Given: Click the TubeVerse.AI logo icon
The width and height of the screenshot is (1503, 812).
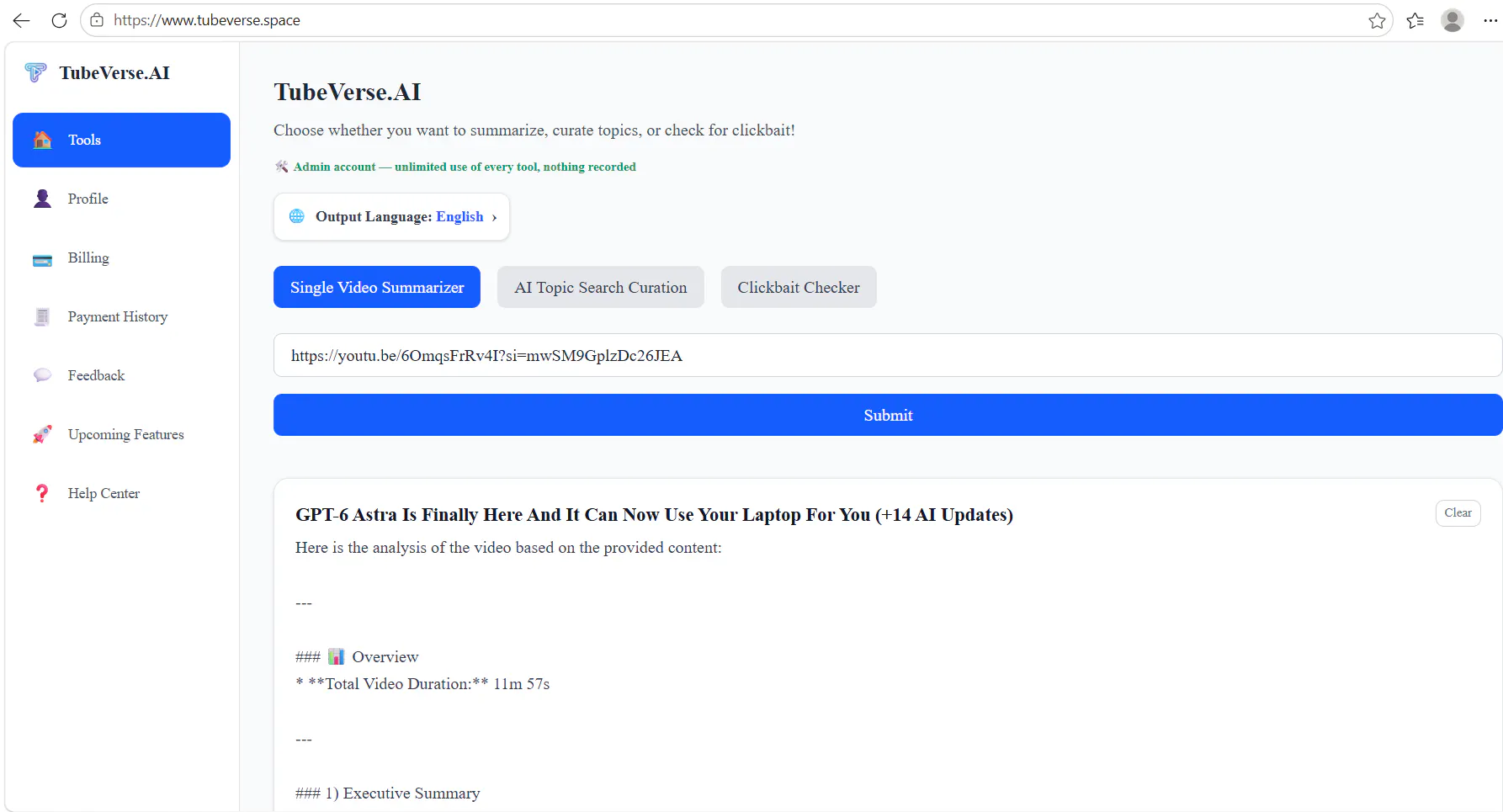Looking at the screenshot, I should tap(35, 73).
